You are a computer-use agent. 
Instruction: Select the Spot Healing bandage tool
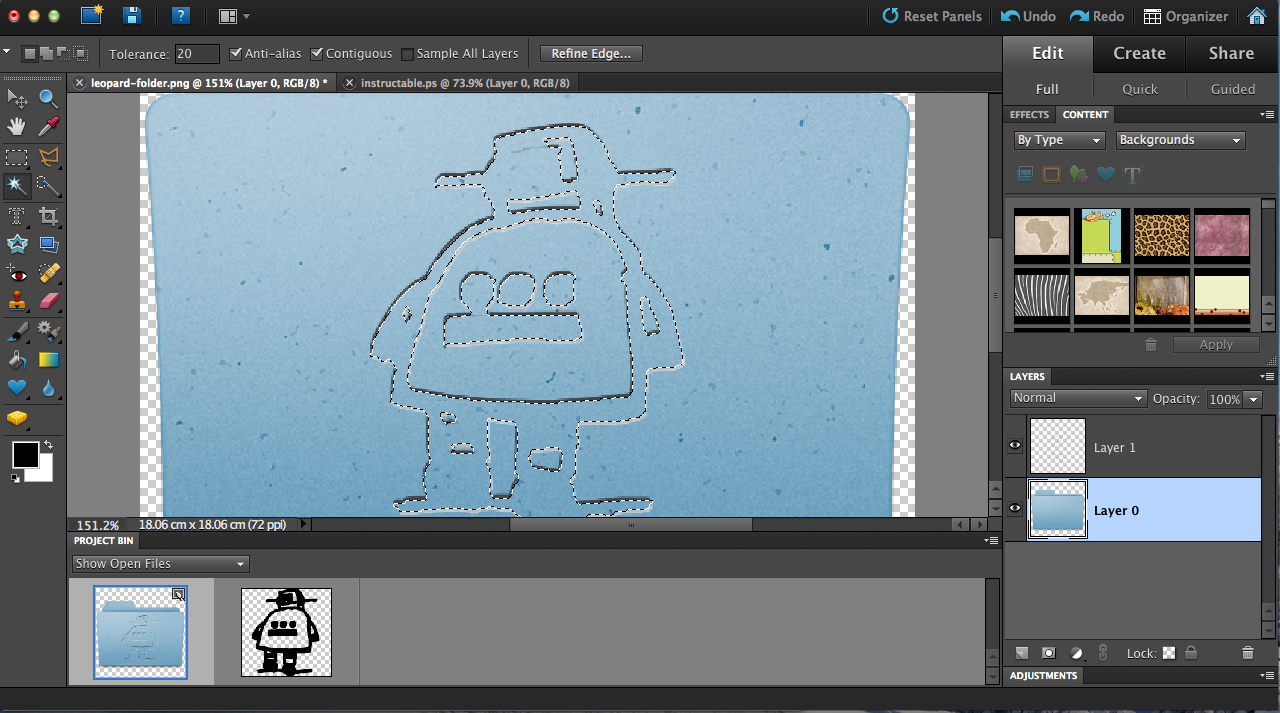48,272
